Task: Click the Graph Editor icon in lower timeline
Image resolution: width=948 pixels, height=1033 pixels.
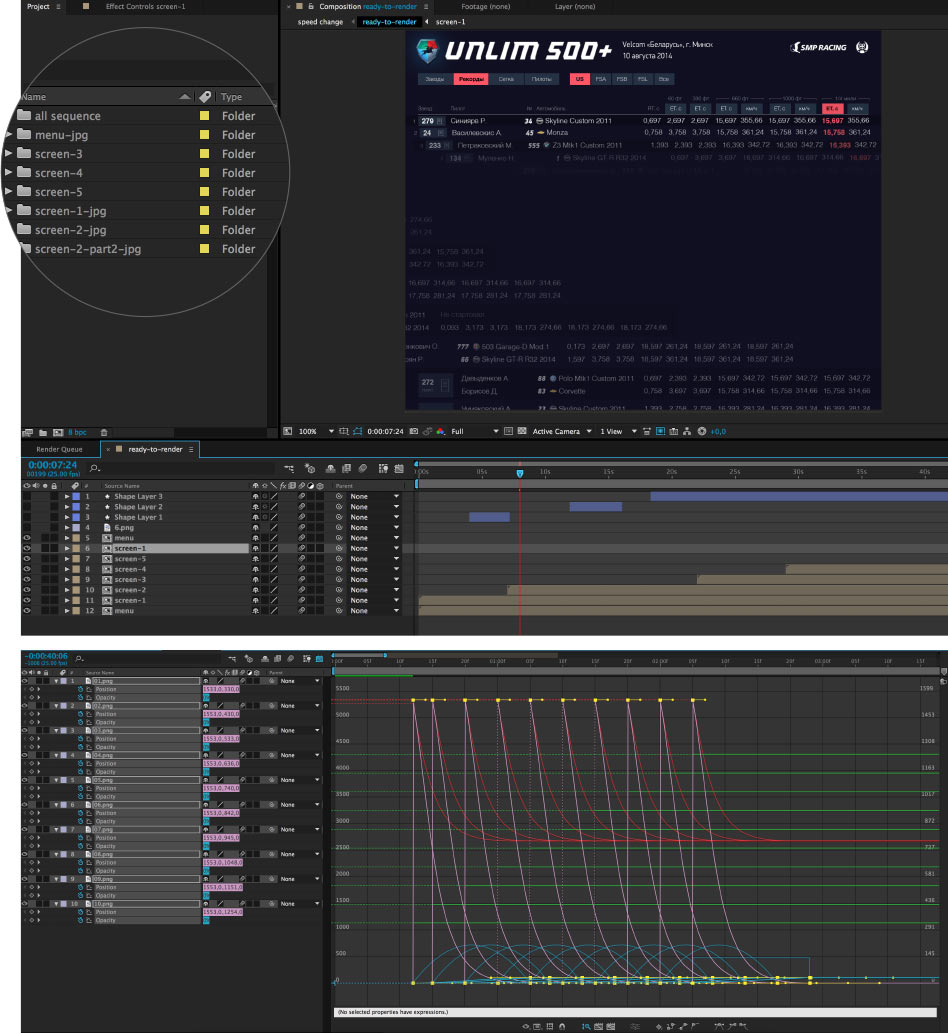Action: tap(319, 658)
